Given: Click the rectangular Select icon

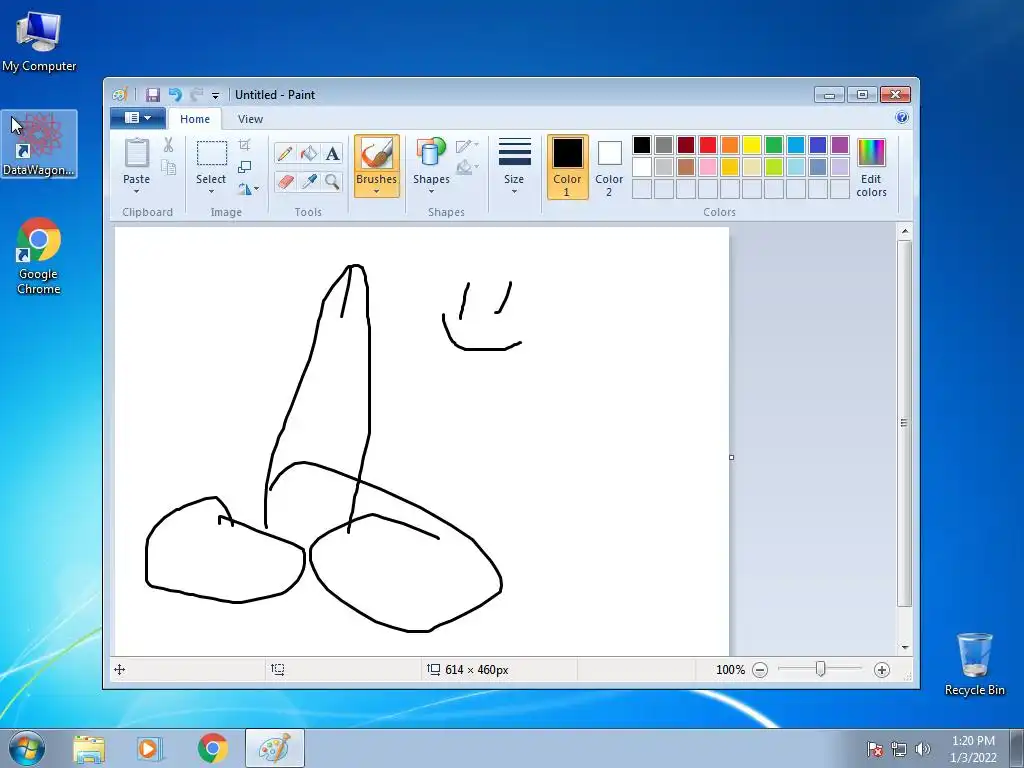Looking at the screenshot, I should (x=212, y=153).
